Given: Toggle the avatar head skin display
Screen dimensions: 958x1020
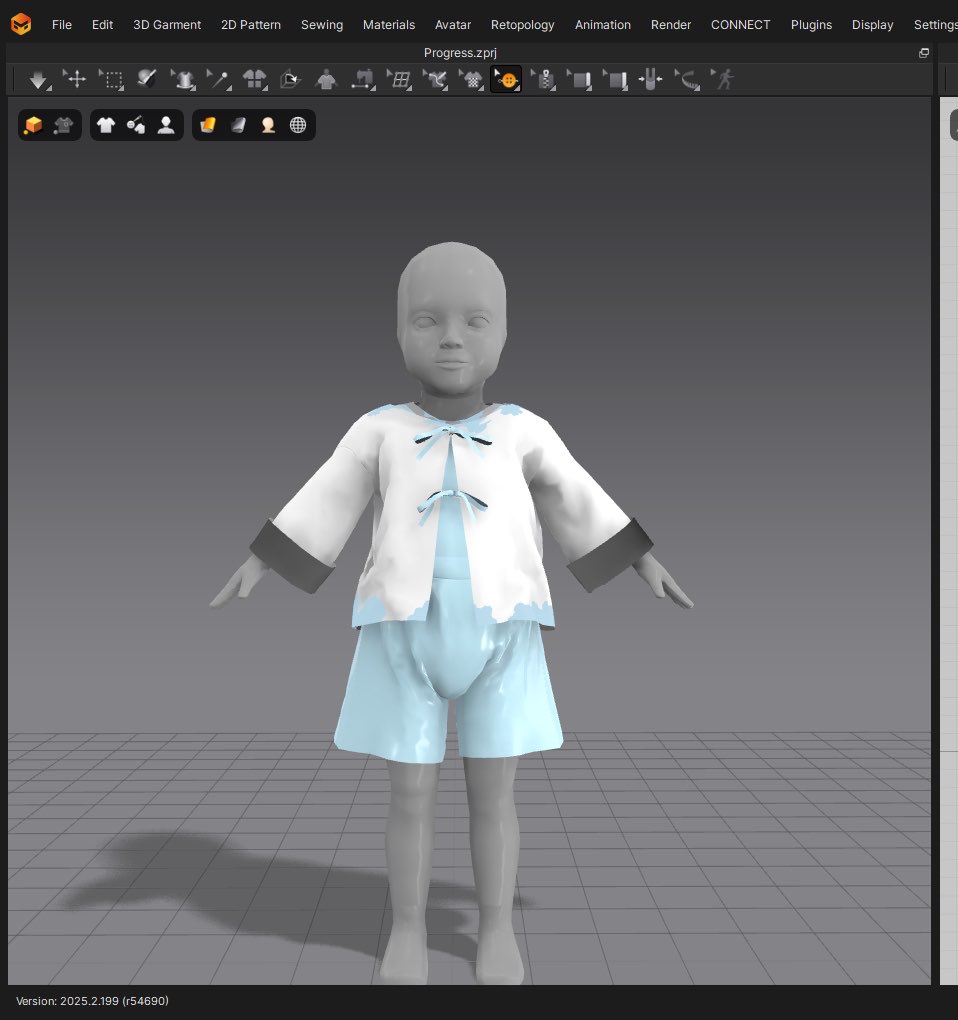Looking at the screenshot, I should (x=268, y=125).
